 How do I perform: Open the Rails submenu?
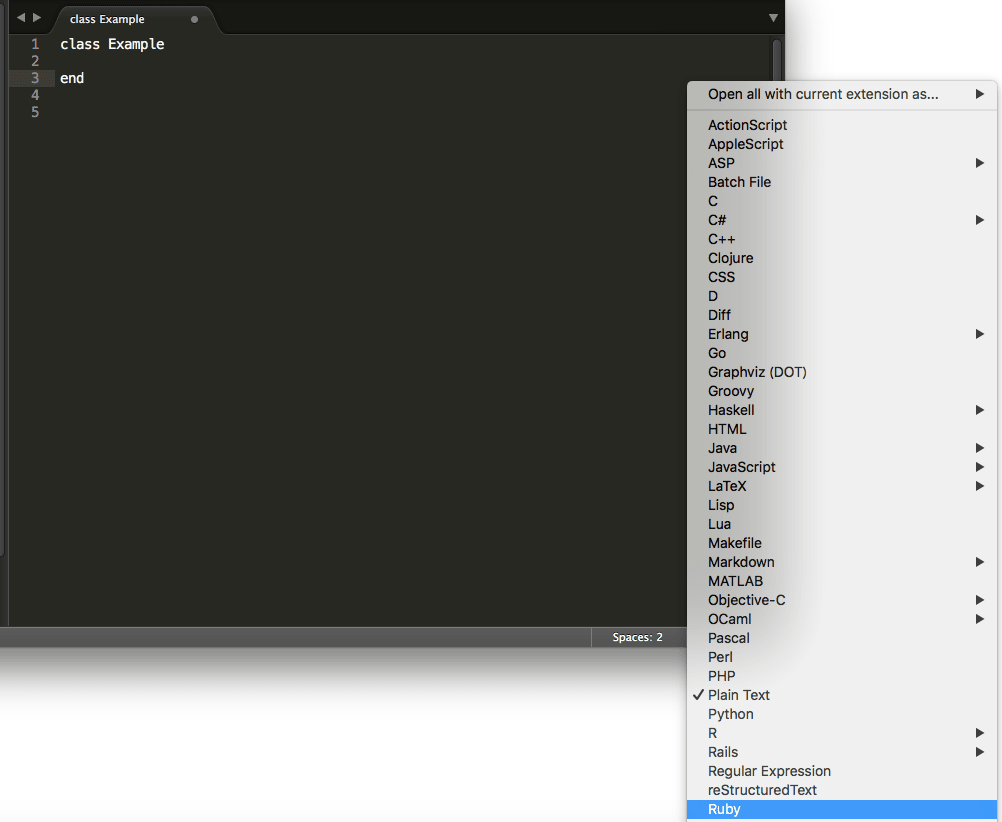[x=842, y=752]
